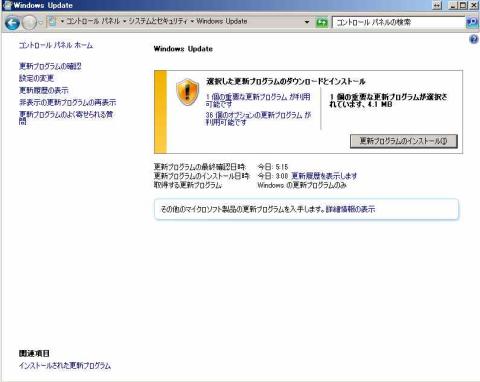Click Windows Update breadcrumb segment
The height and width of the screenshot is (382, 480).
(222, 21)
